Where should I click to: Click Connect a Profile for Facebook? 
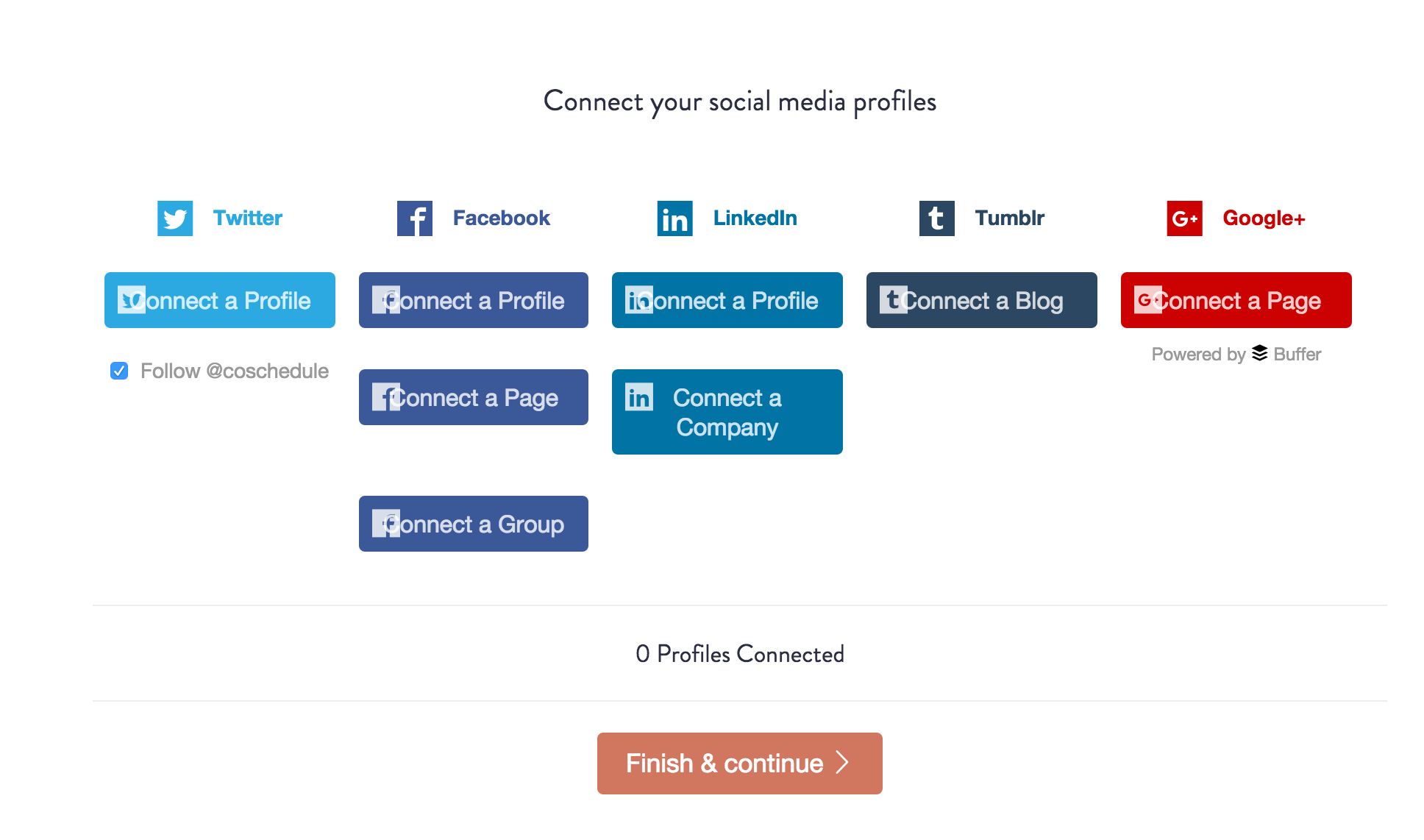(x=475, y=299)
